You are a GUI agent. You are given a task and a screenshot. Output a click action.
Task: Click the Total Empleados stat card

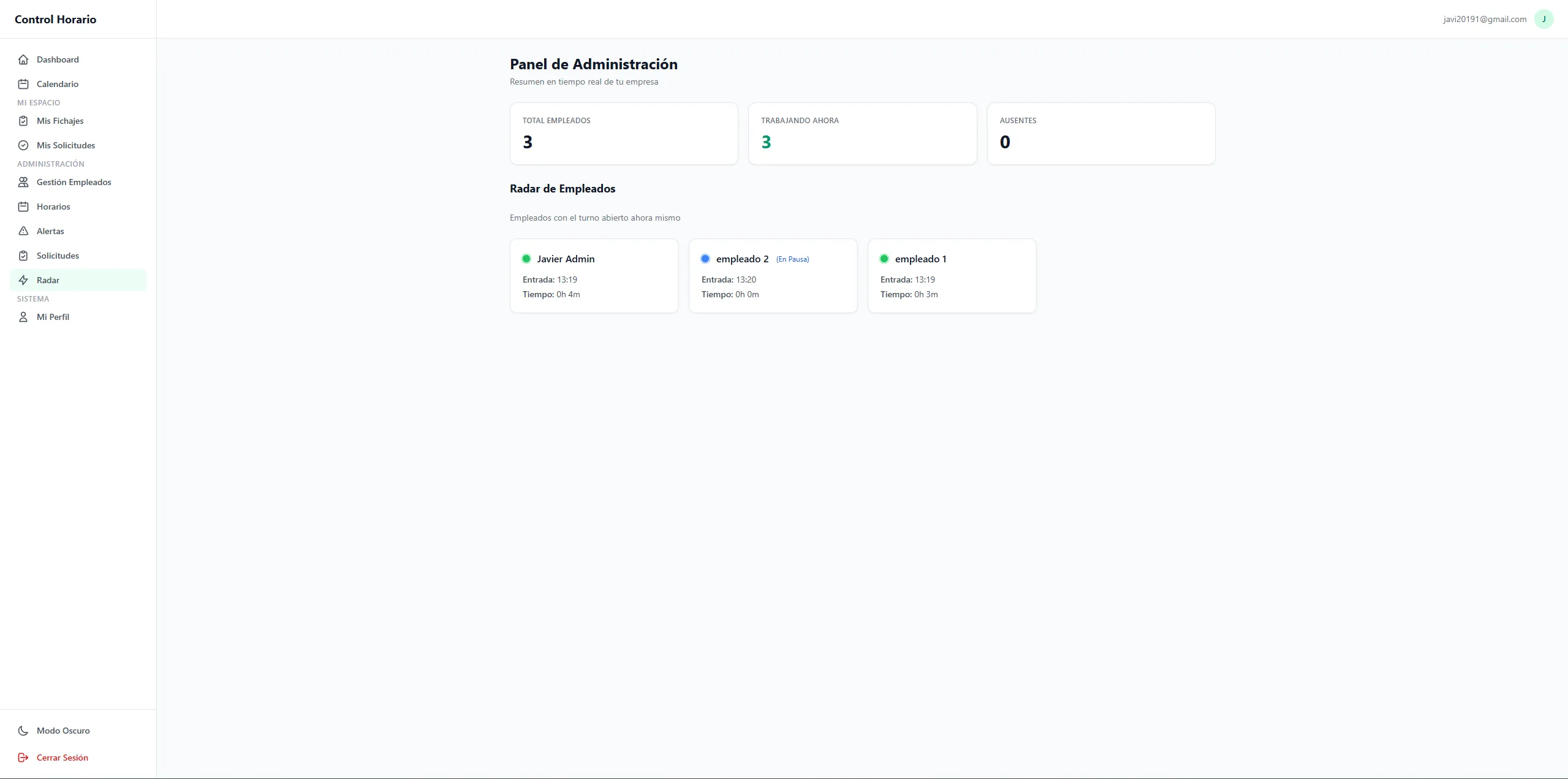coord(624,134)
